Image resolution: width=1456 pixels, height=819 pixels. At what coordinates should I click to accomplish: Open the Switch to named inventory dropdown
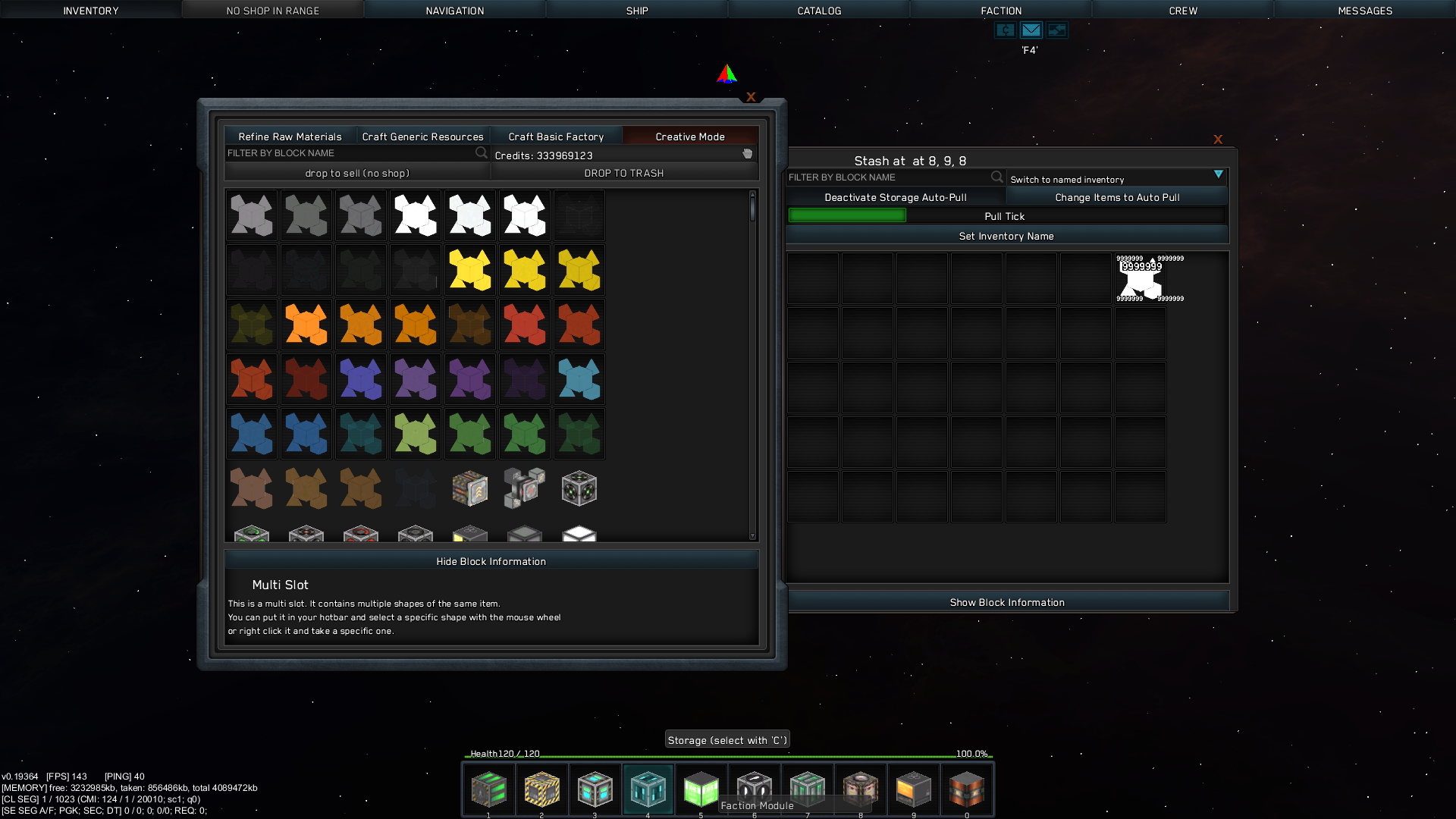click(x=1116, y=179)
